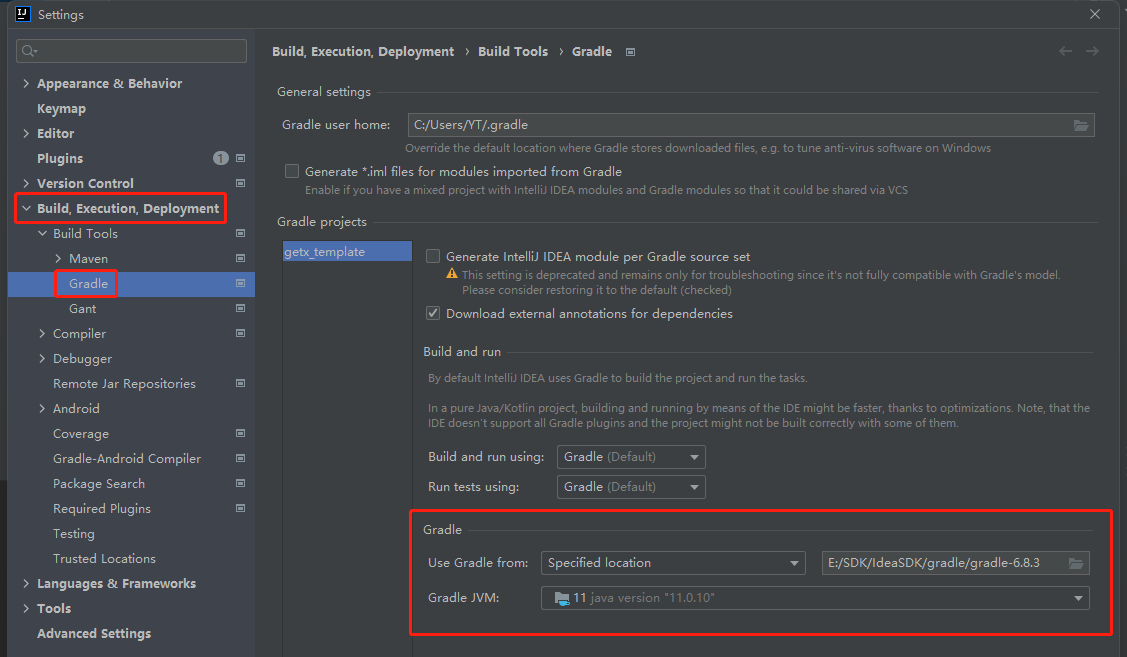Click Build, Execution, Deployment breadcrumb

(363, 52)
